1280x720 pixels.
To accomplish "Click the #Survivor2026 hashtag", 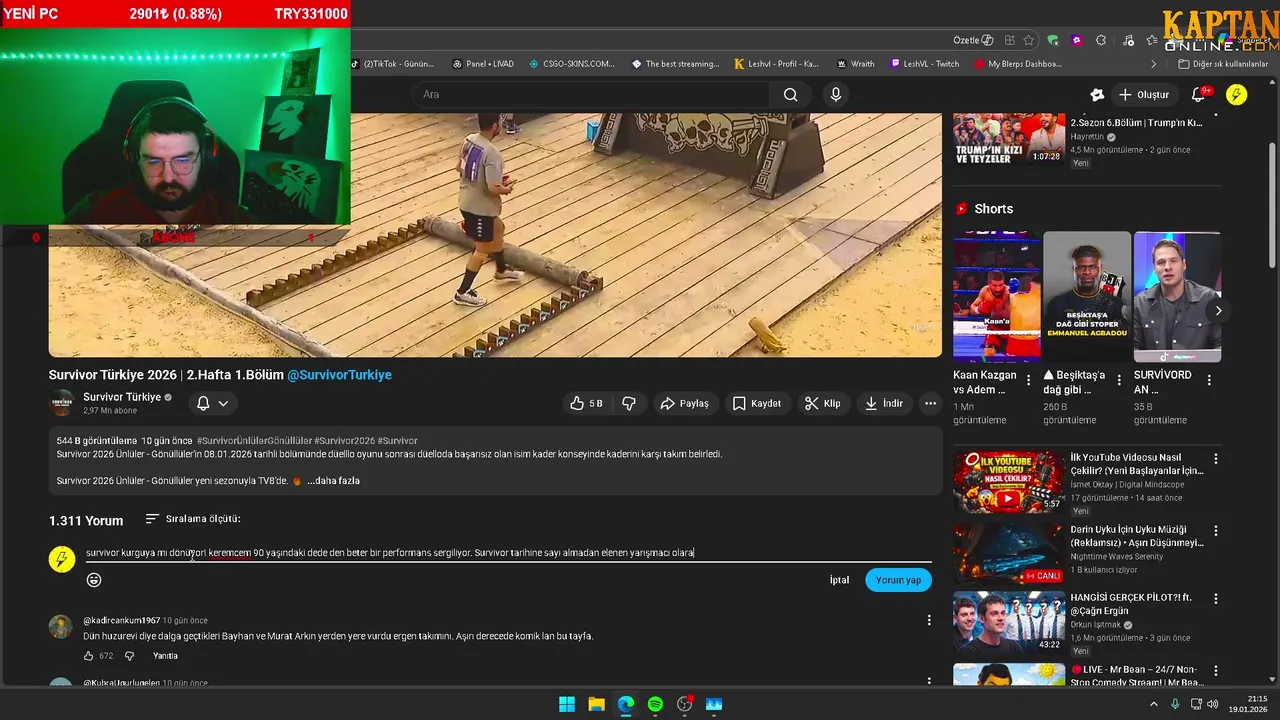I will [x=344, y=441].
